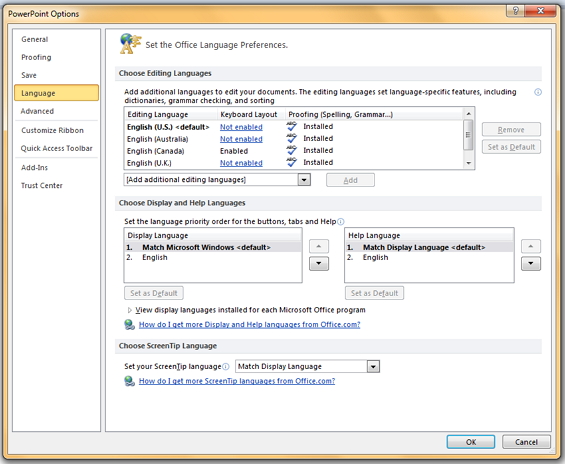Open the ScreenTip language Match Display Language dropdown
565x464 pixels.
[373, 367]
